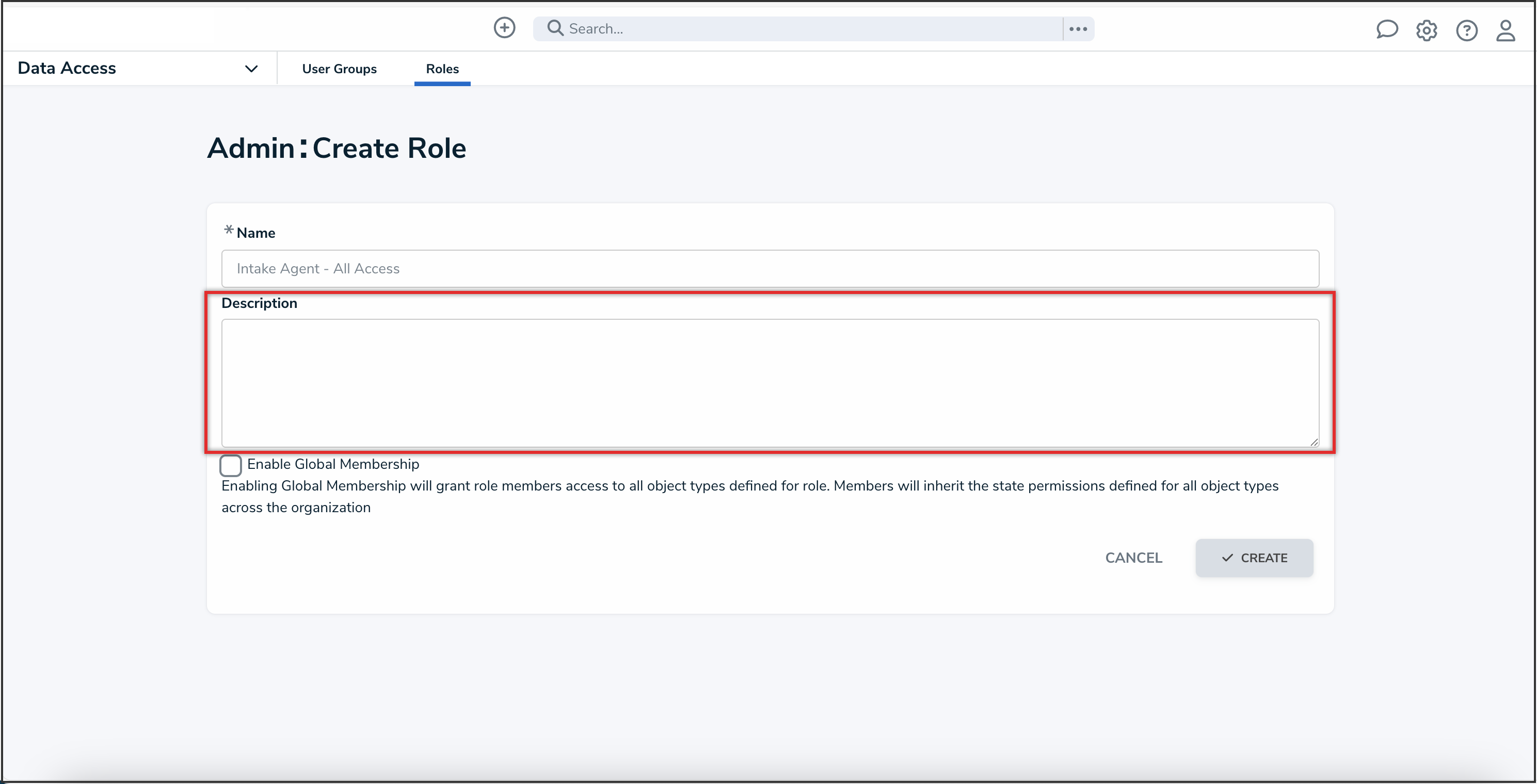Click inside the Name input field
This screenshot has width=1537, height=784.
[x=770, y=268]
